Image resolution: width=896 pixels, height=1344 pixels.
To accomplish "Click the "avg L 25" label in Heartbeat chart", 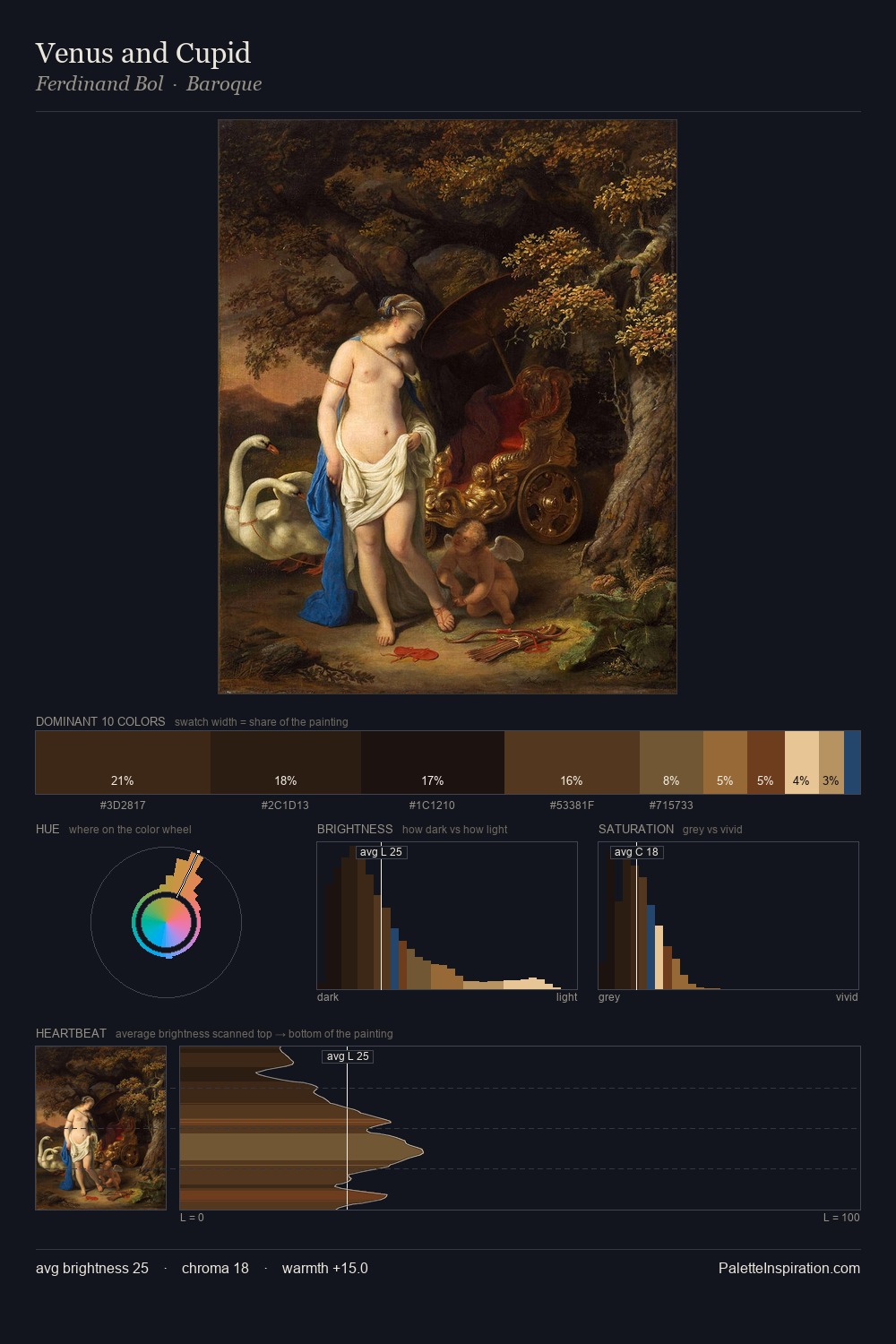I will point(348,1056).
